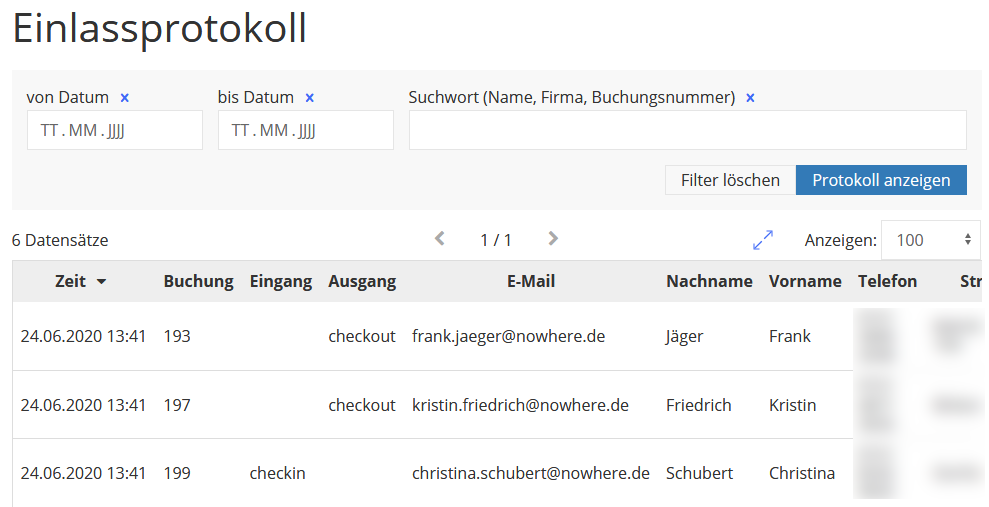Expand table to fullscreen view
The height and width of the screenshot is (507, 989).
(763, 240)
